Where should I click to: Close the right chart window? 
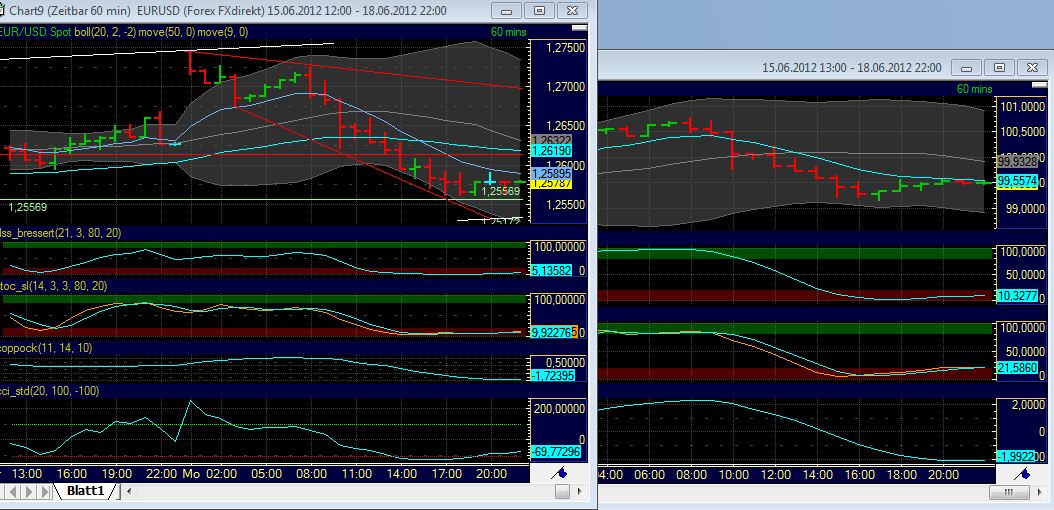tap(1031, 68)
